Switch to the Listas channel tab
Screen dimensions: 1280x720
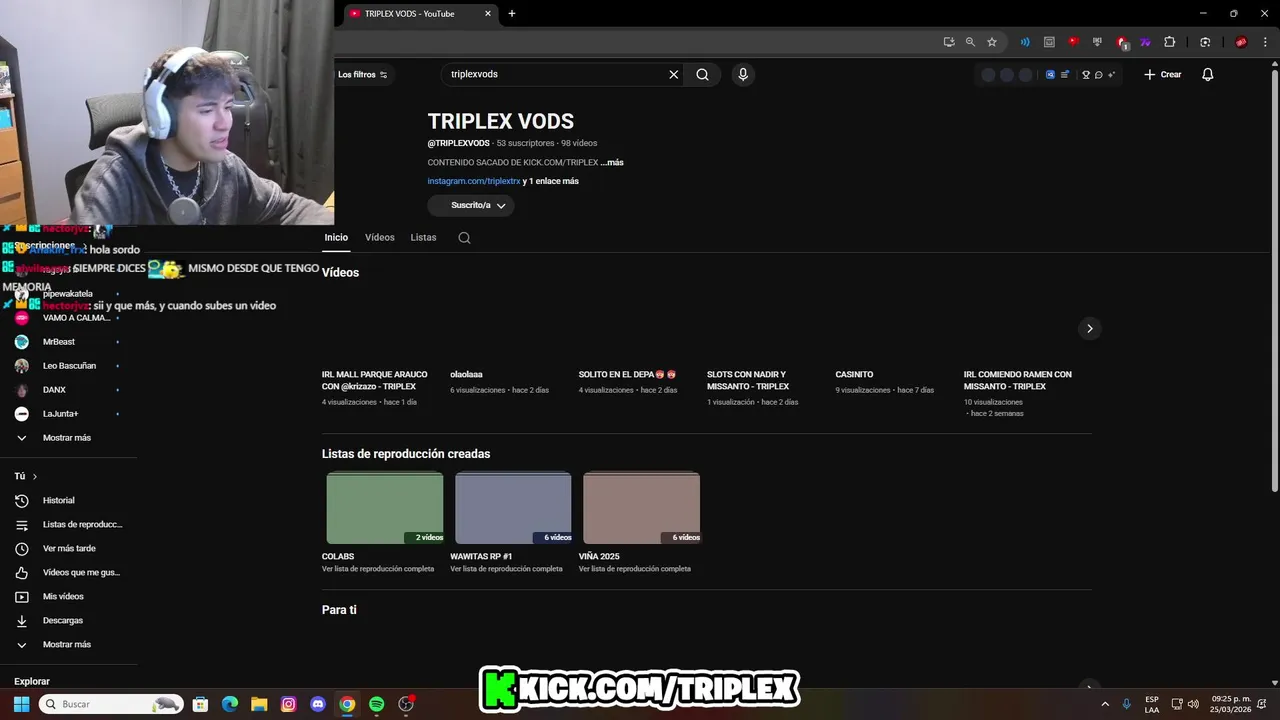pyautogui.click(x=423, y=238)
